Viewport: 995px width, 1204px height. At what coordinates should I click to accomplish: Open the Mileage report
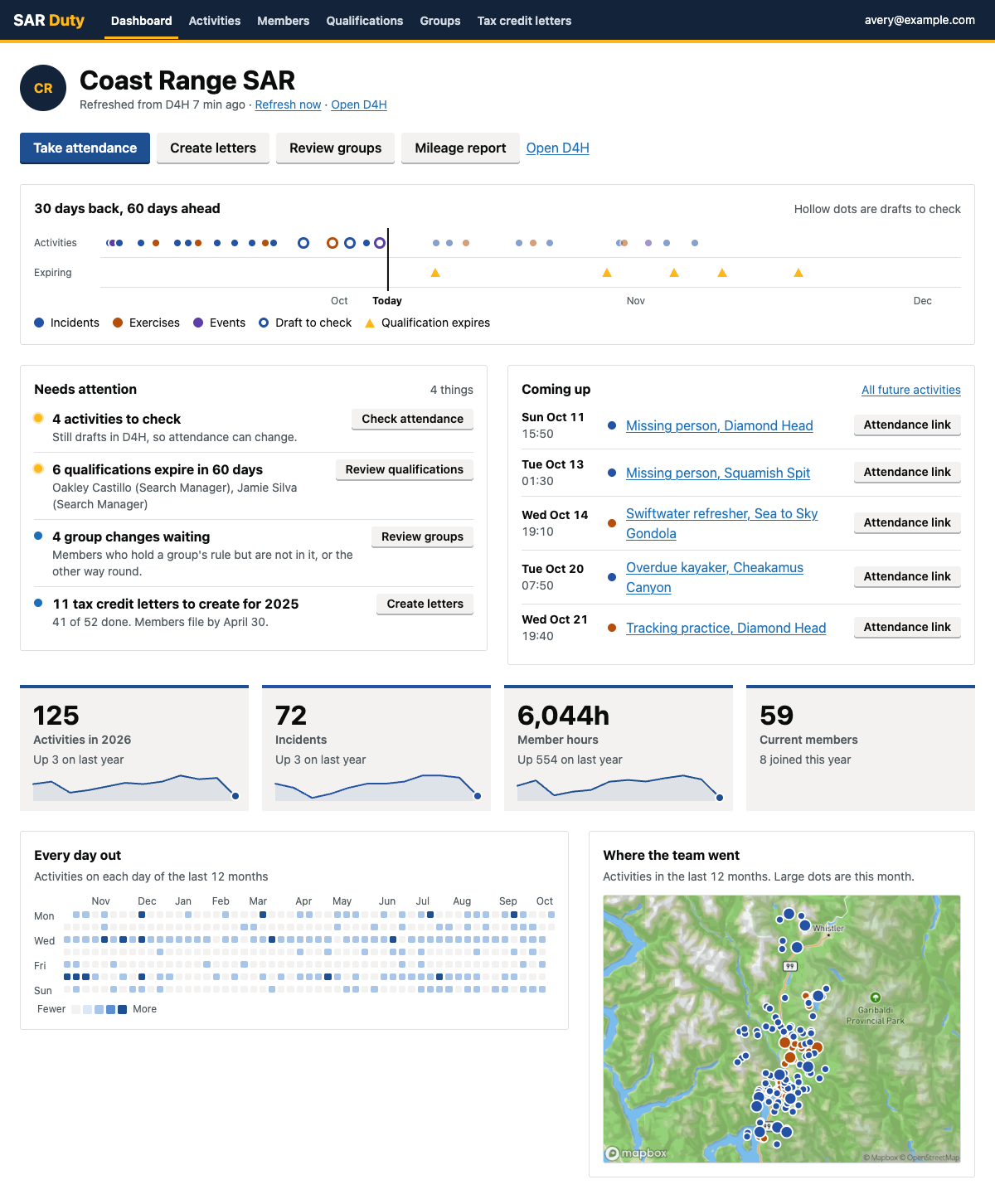(x=460, y=148)
